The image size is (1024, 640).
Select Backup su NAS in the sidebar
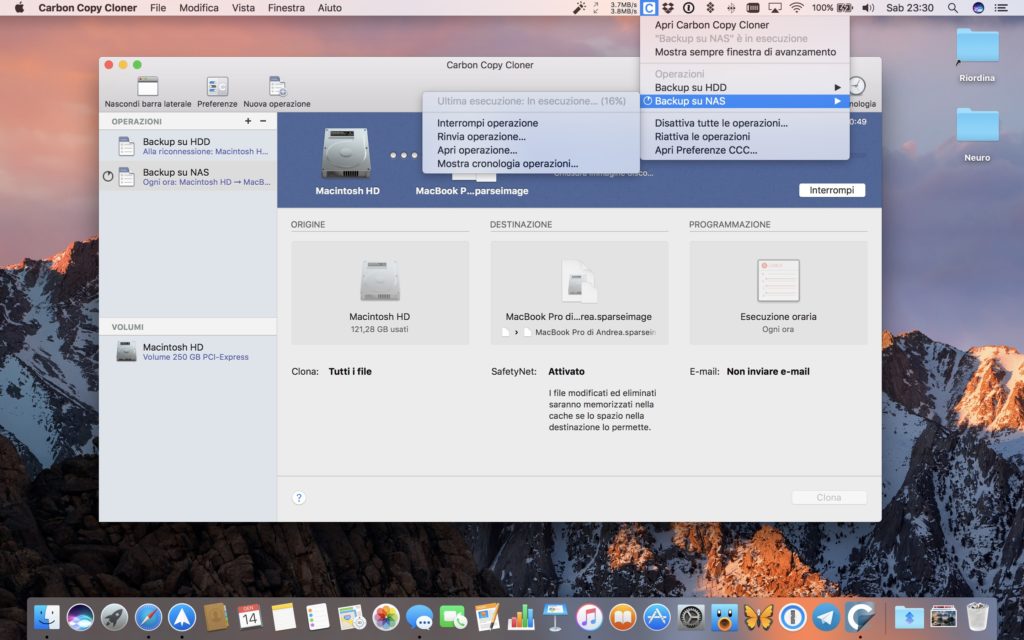[188, 176]
